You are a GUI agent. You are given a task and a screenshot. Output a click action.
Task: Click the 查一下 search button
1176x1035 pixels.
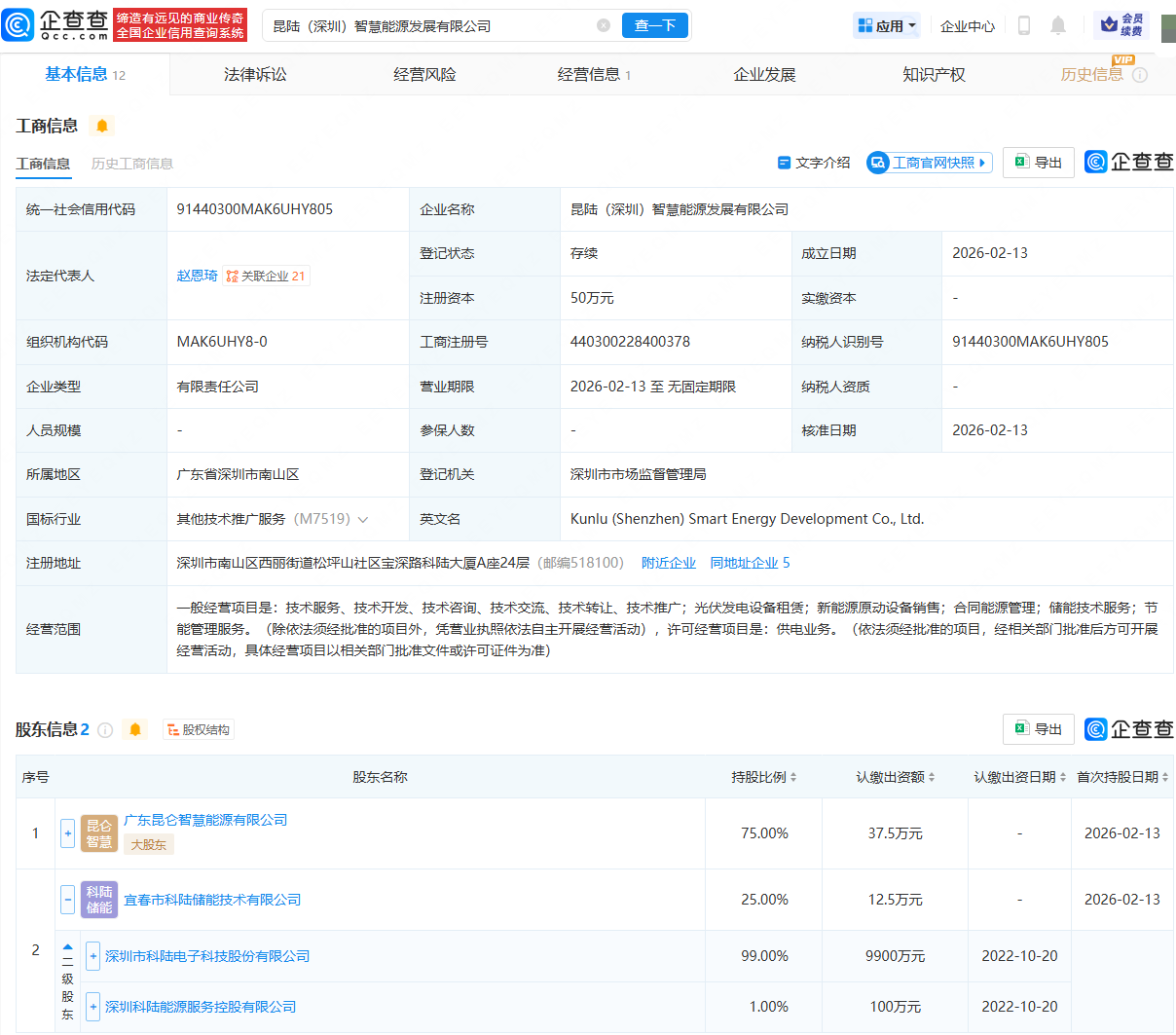[655, 26]
